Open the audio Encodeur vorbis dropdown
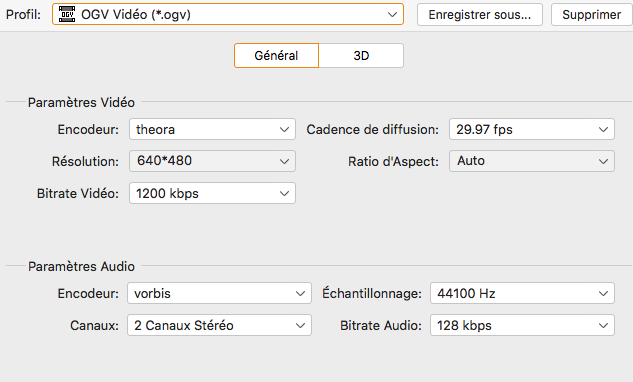This screenshot has width=633, height=382. click(x=219, y=293)
